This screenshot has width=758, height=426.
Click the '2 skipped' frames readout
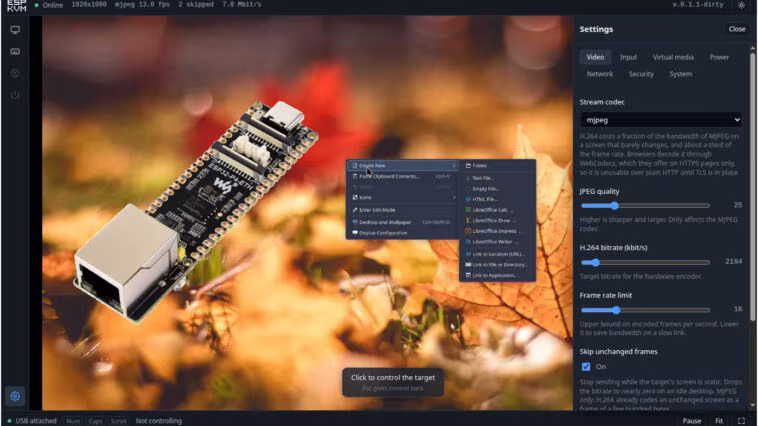196,4
